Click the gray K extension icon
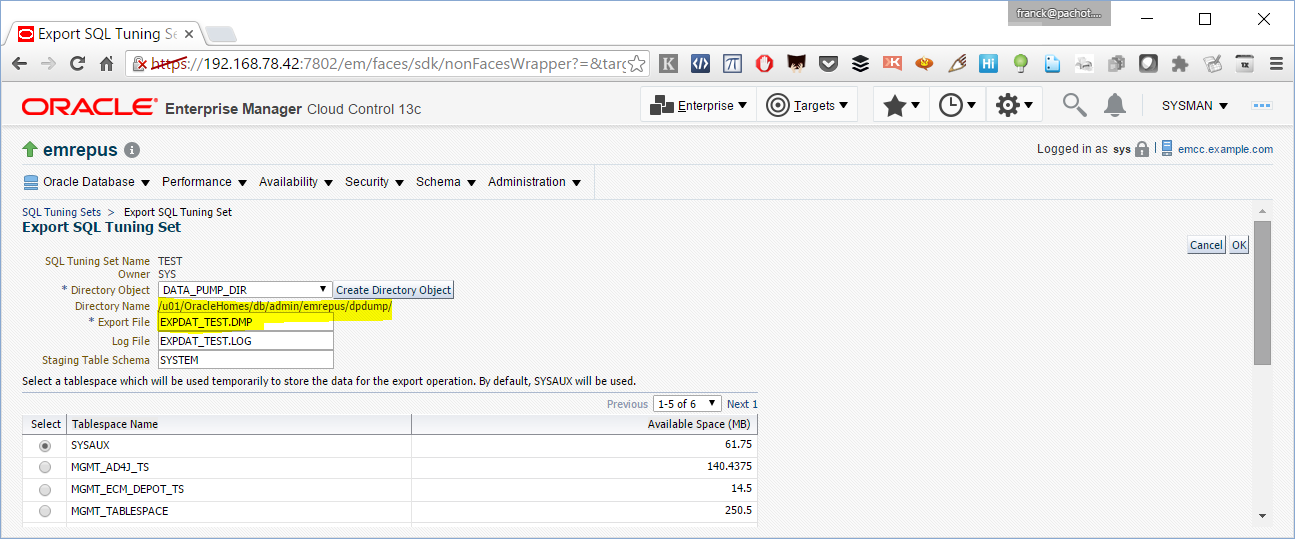This screenshot has height=539, width=1295. click(669, 63)
